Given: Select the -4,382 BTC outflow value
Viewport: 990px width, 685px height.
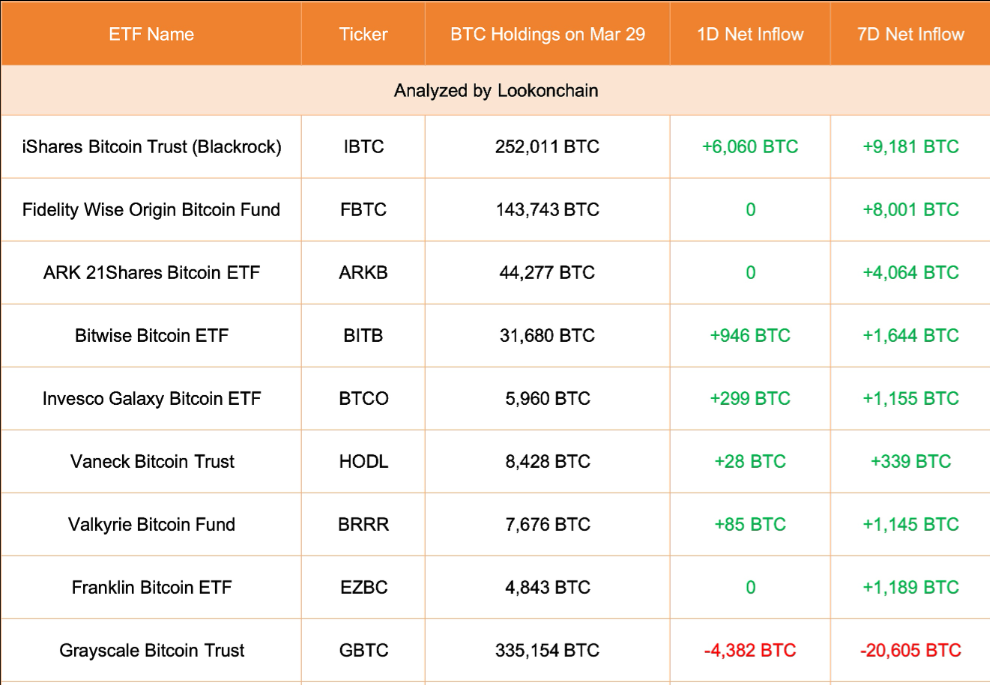Looking at the screenshot, I should pyautogui.click(x=750, y=651).
